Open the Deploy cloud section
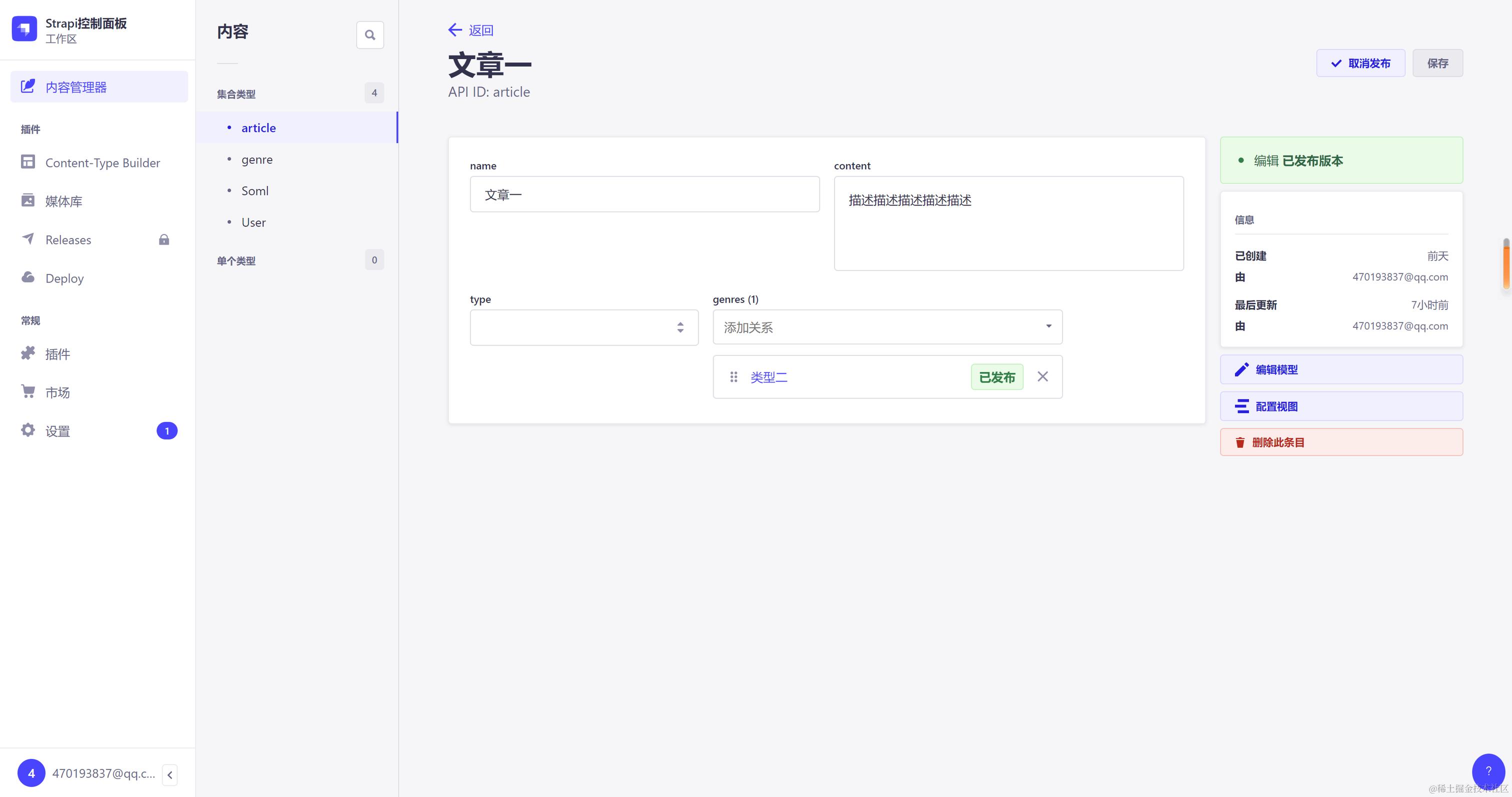Viewport: 1512px width, 797px height. [64, 278]
